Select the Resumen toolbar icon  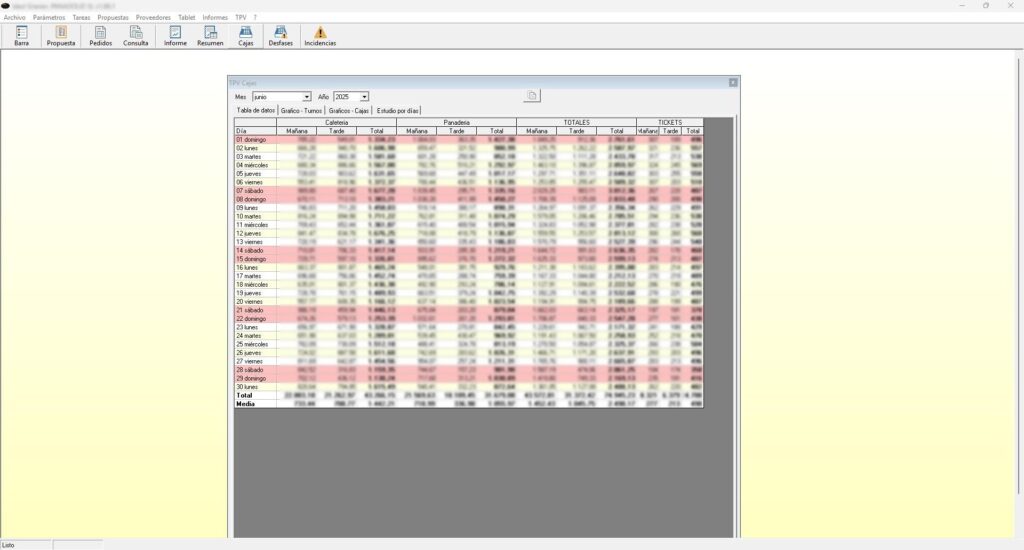[210, 36]
